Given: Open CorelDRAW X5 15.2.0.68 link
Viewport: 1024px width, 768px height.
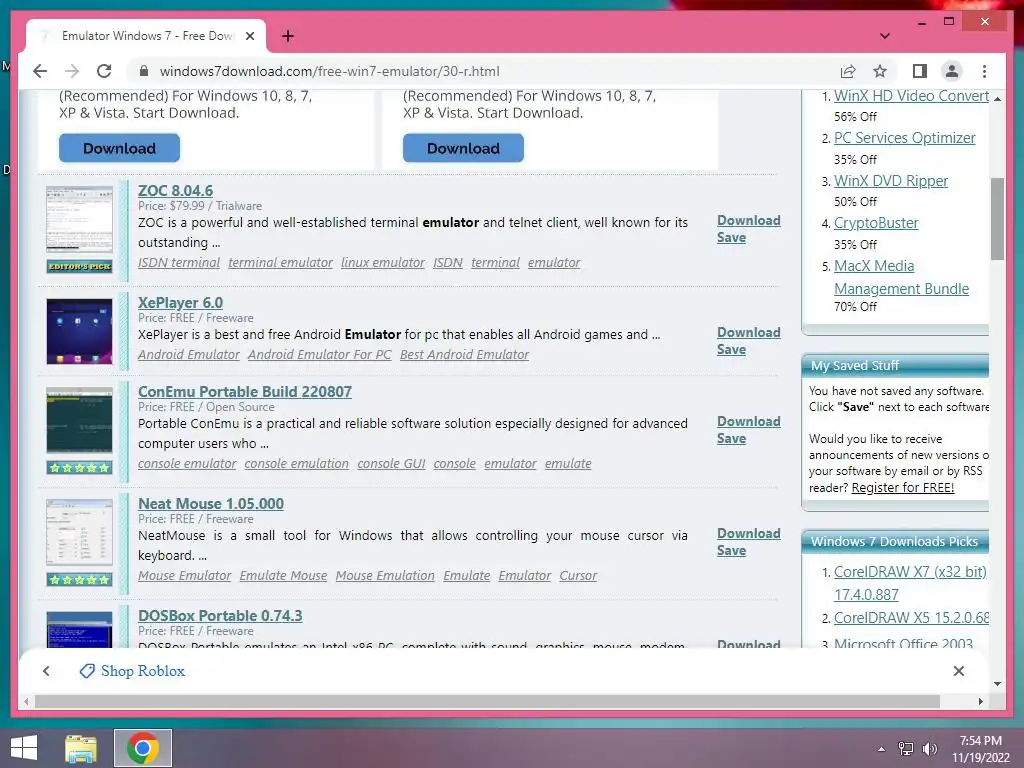Looking at the screenshot, I should pos(912,618).
